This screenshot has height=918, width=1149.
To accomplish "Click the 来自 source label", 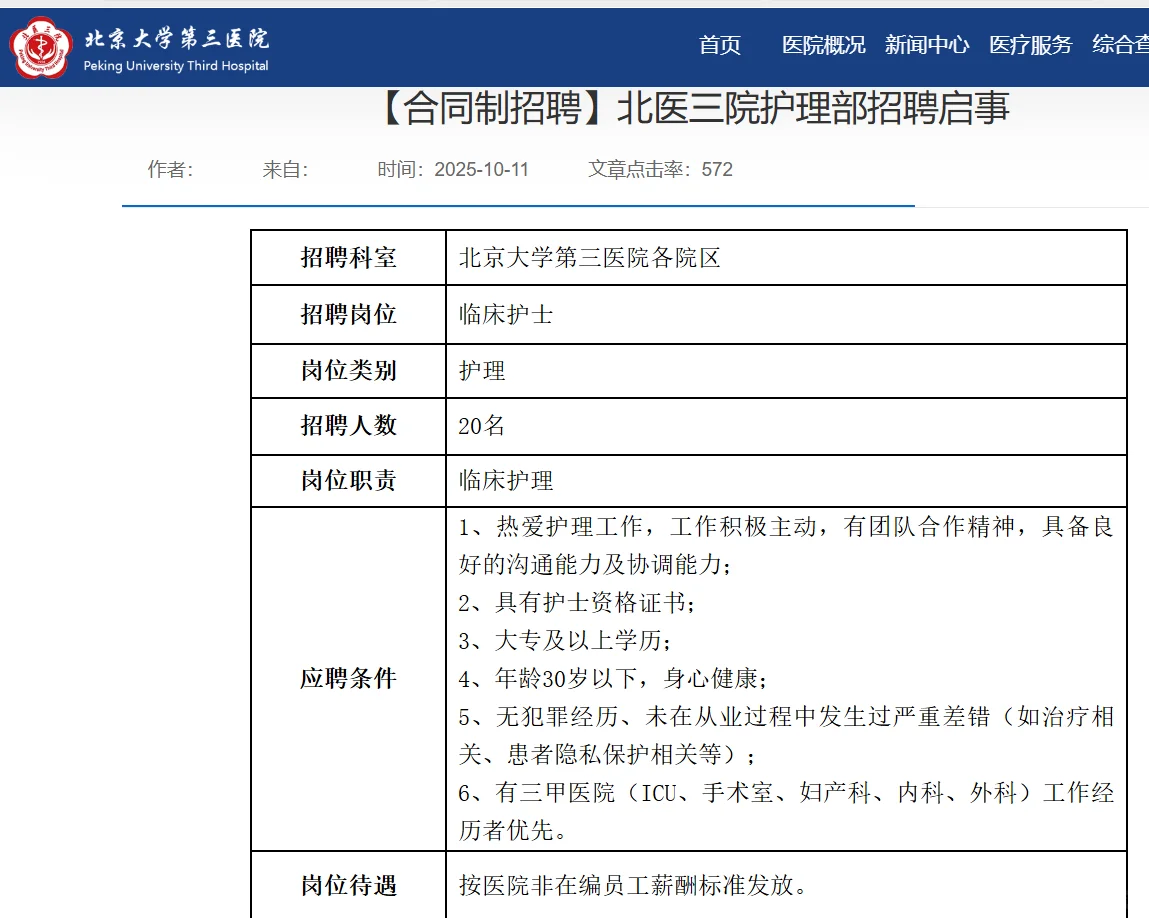I will click(x=285, y=169).
